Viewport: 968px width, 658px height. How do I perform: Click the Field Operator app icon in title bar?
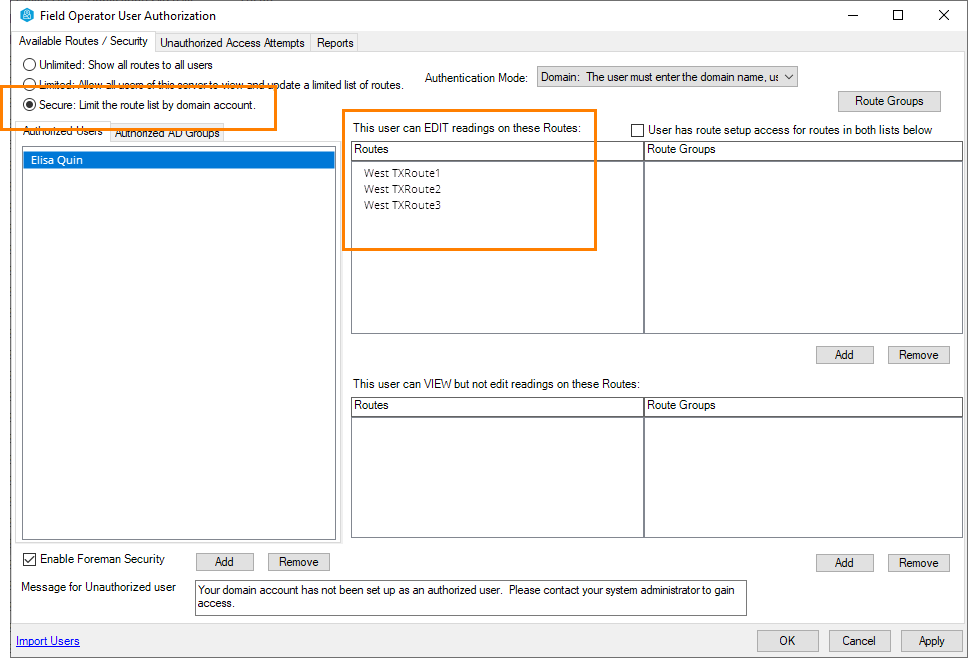27,15
